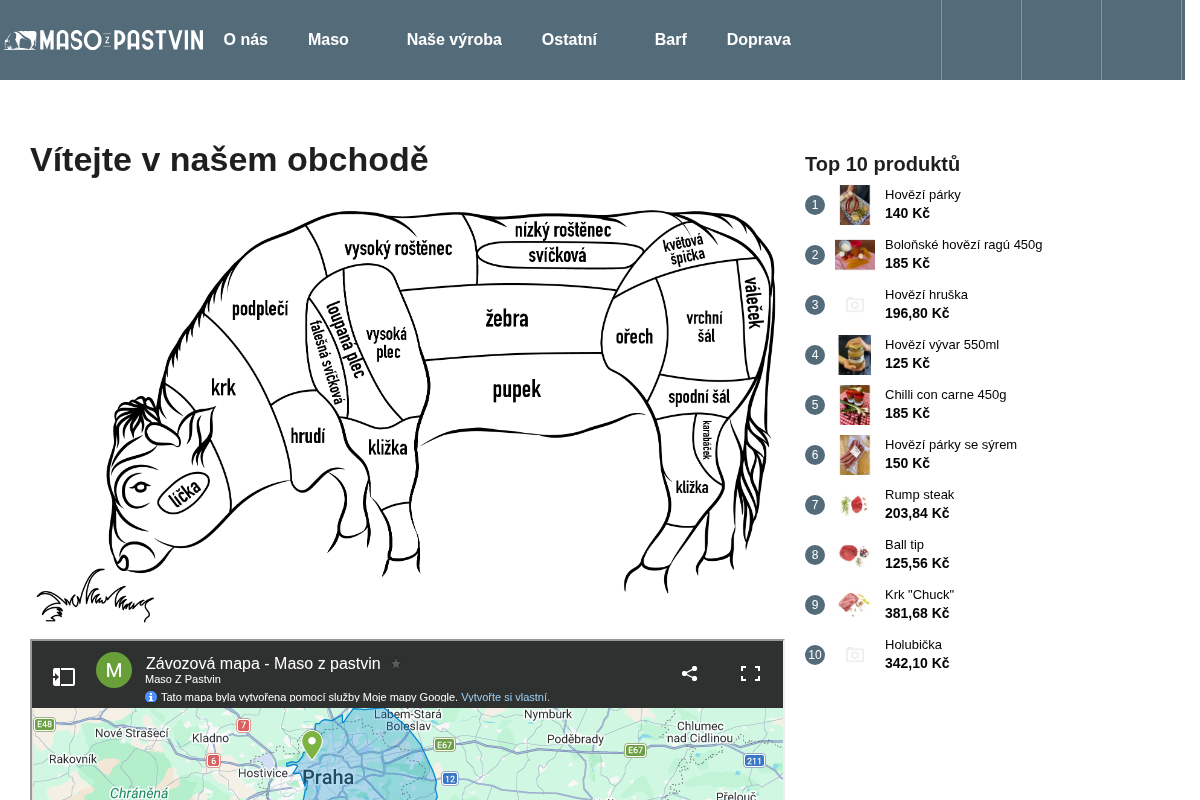Open Hovězí párky product thumbnail
This screenshot has height=800, width=1200.
coord(855,205)
